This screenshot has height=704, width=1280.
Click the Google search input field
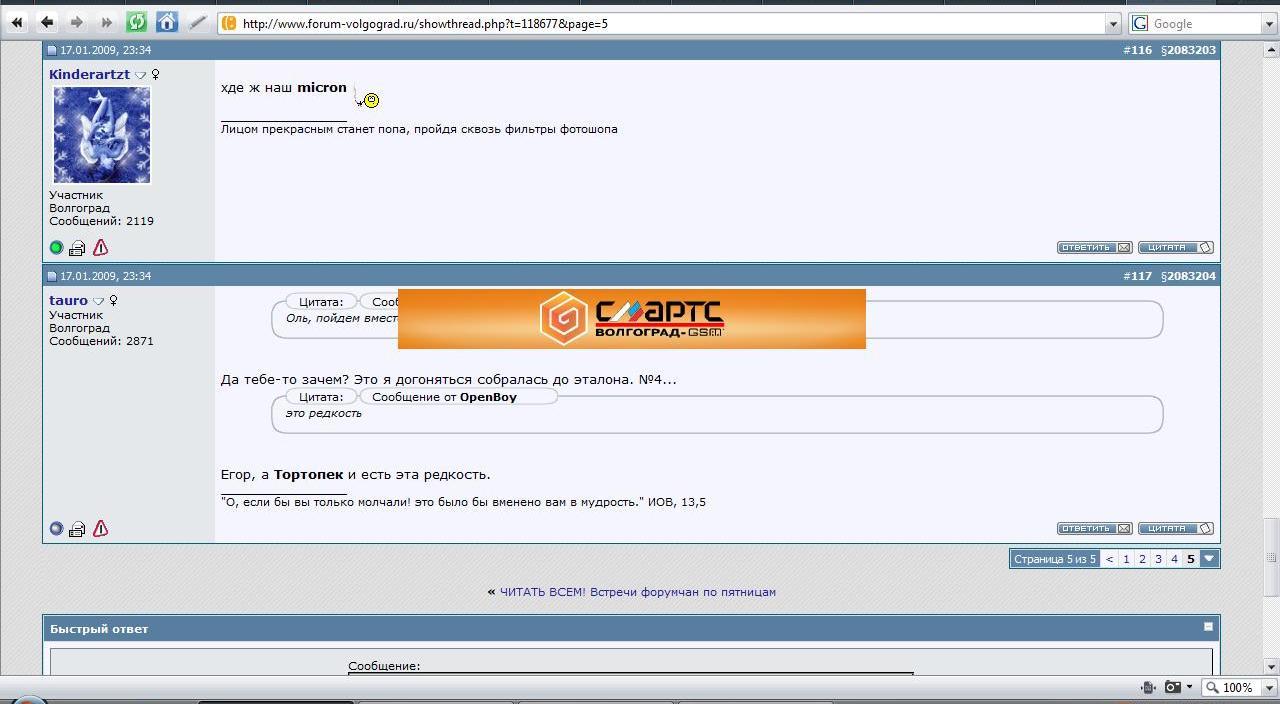[x=1205, y=23]
